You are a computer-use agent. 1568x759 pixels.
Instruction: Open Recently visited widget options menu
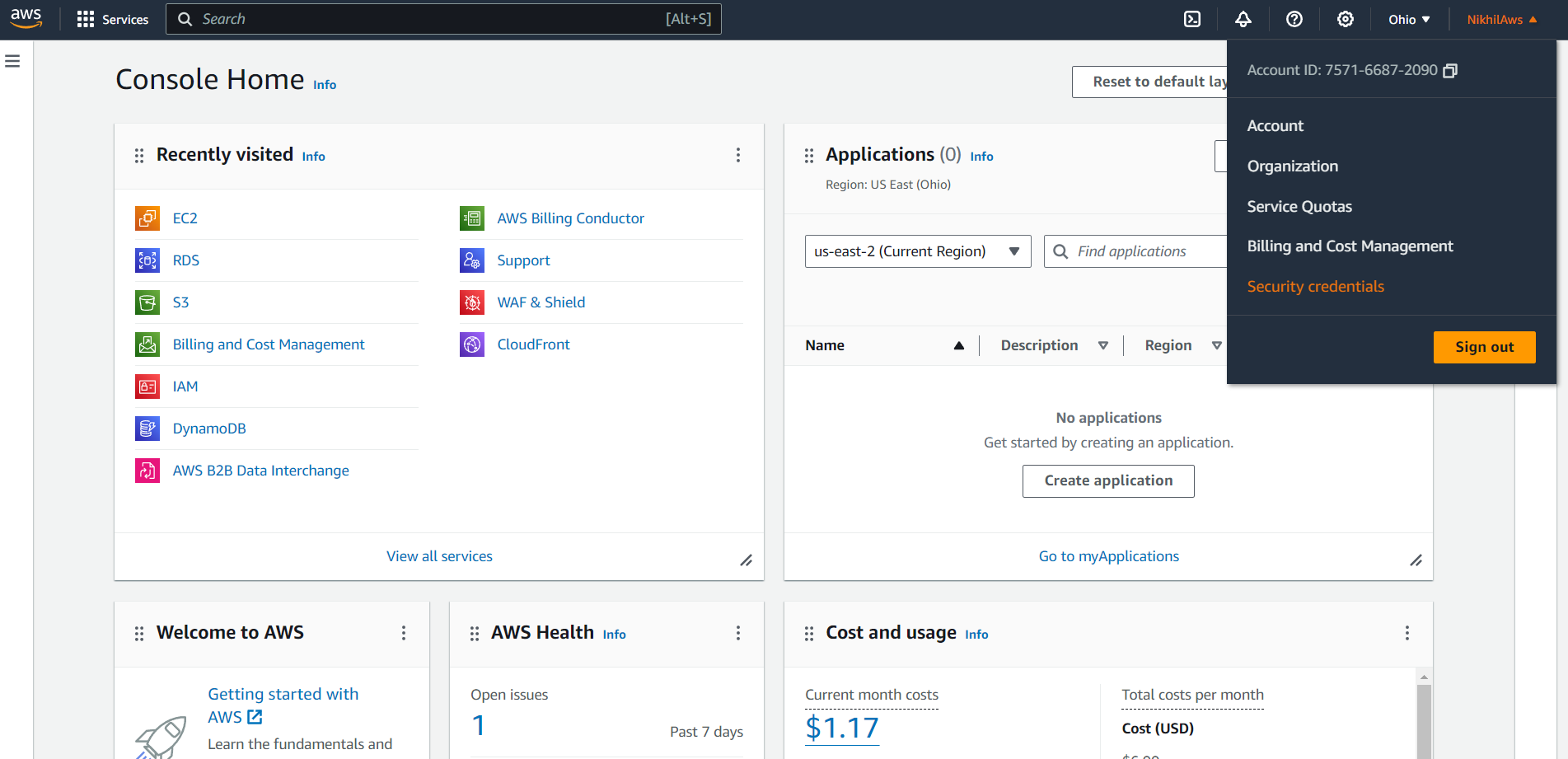[x=738, y=155]
